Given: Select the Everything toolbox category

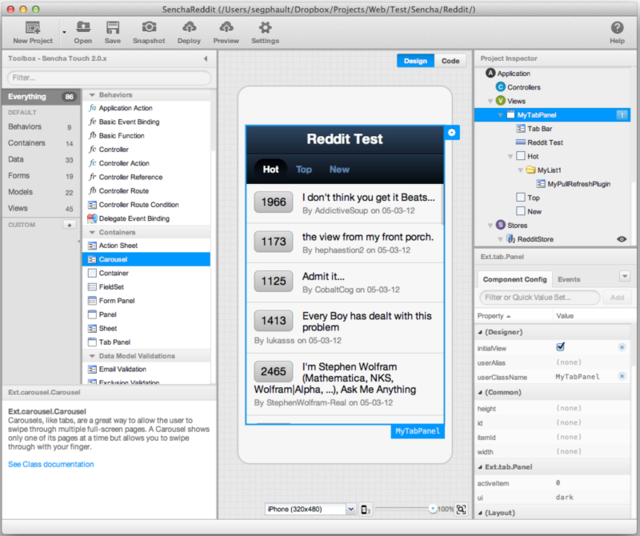Looking at the screenshot, I should tap(40, 97).
